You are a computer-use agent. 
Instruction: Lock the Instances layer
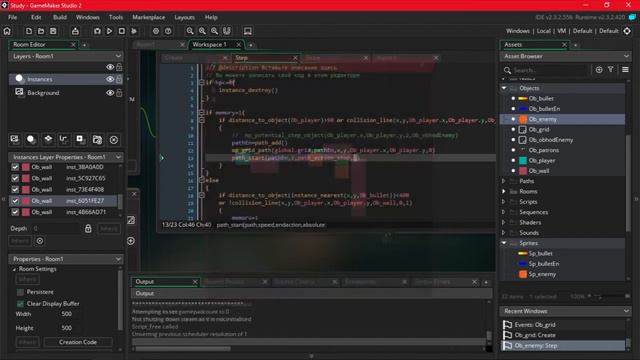[x=119, y=79]
